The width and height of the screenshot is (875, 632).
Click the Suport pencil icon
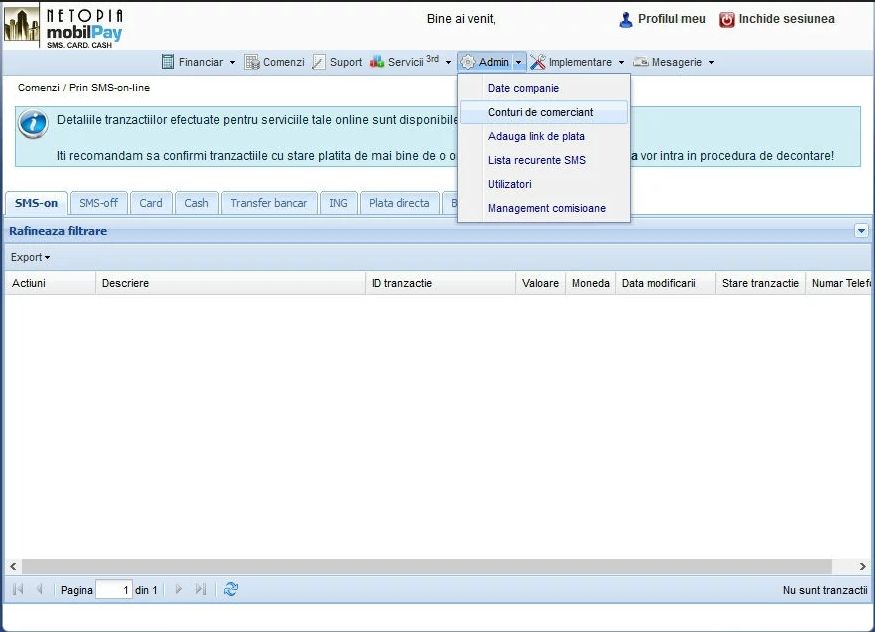click(319, 62)
